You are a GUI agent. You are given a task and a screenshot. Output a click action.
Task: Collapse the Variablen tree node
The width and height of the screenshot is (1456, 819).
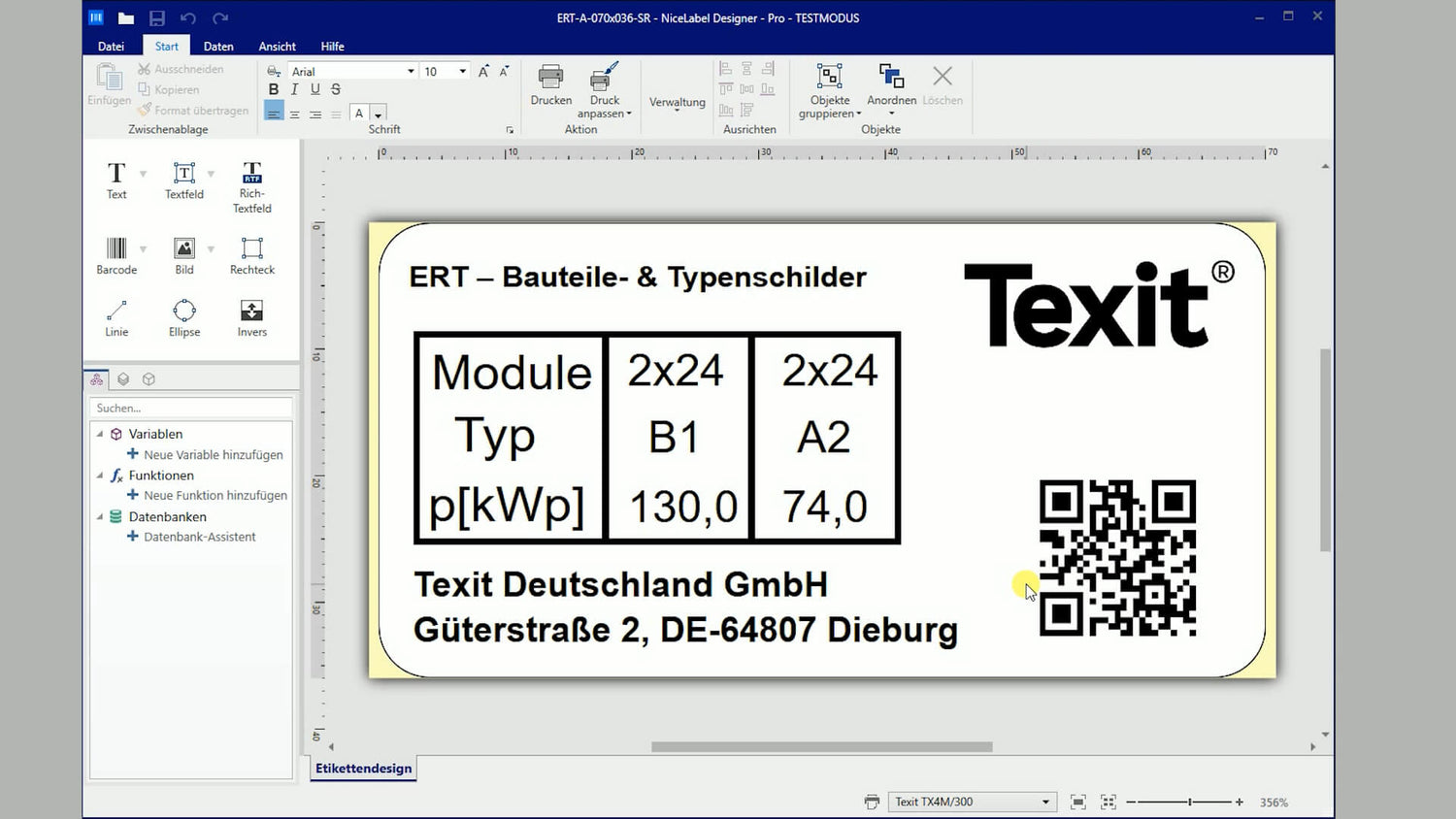[100, 434]
